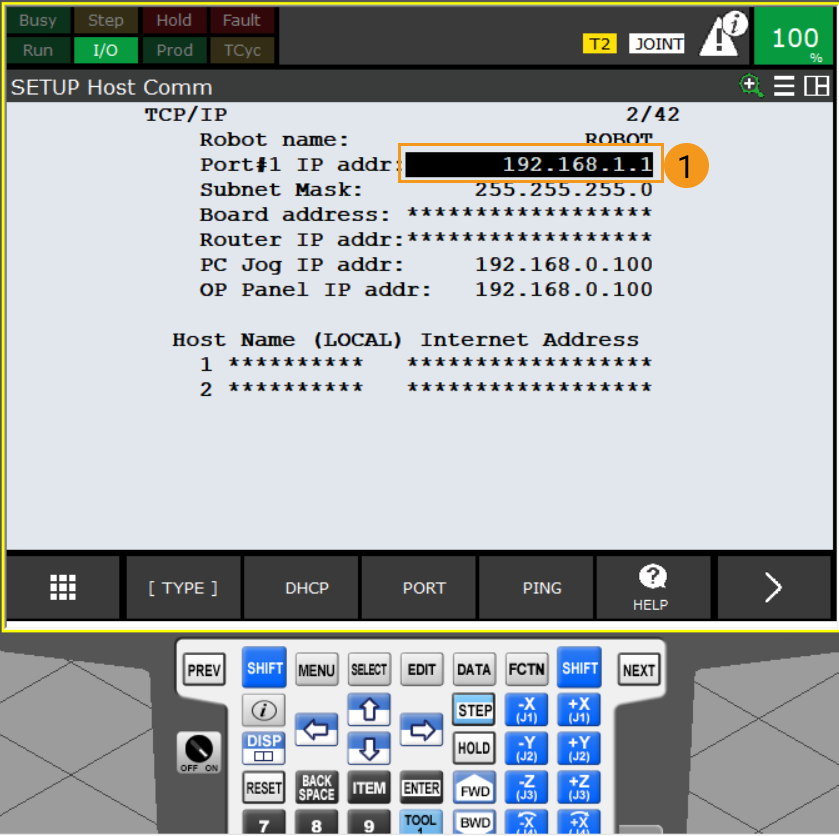Screen dimensions: 839x836
Task: Select the split-screen layout icon
Action: tap(817, 86)
